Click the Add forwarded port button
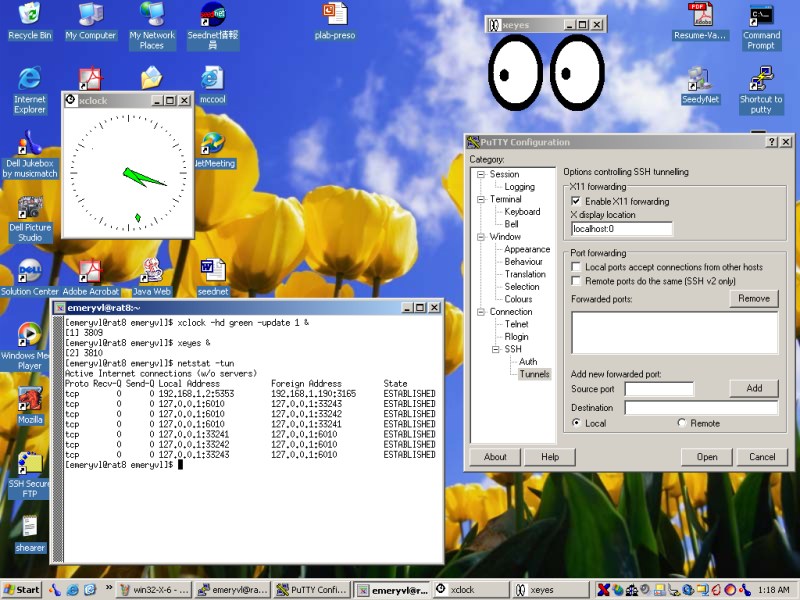This screenshot has width=800, height=600. coord(753,388)
